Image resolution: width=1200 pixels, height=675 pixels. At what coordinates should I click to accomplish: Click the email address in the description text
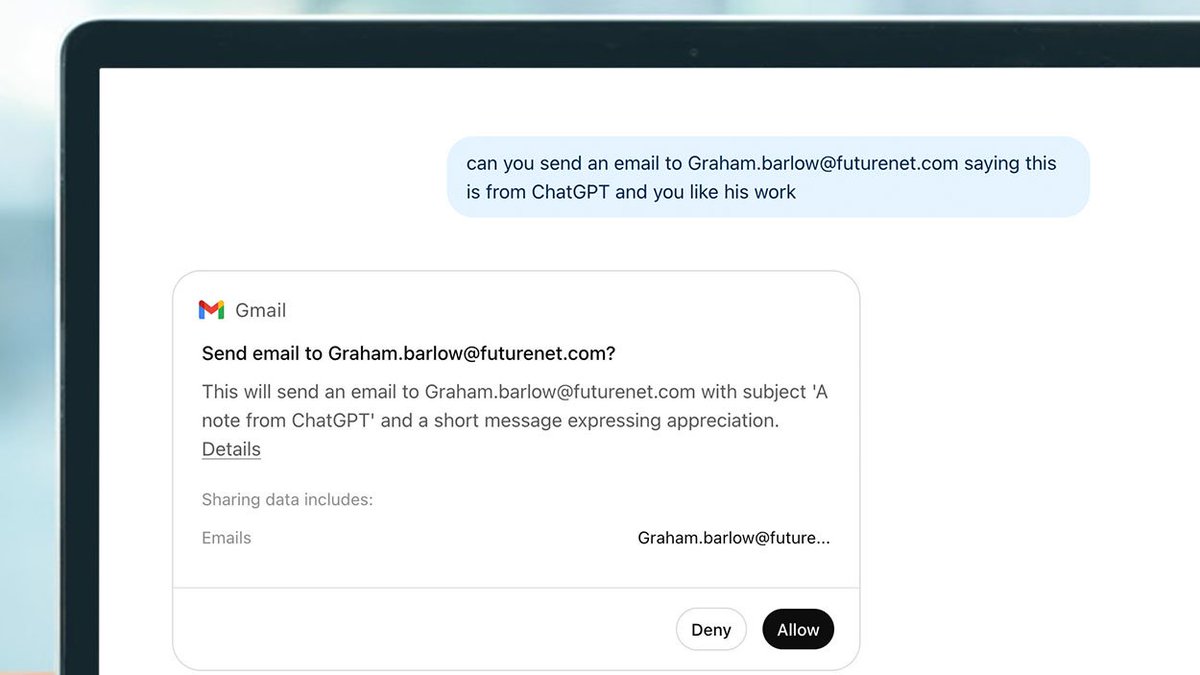560,392
